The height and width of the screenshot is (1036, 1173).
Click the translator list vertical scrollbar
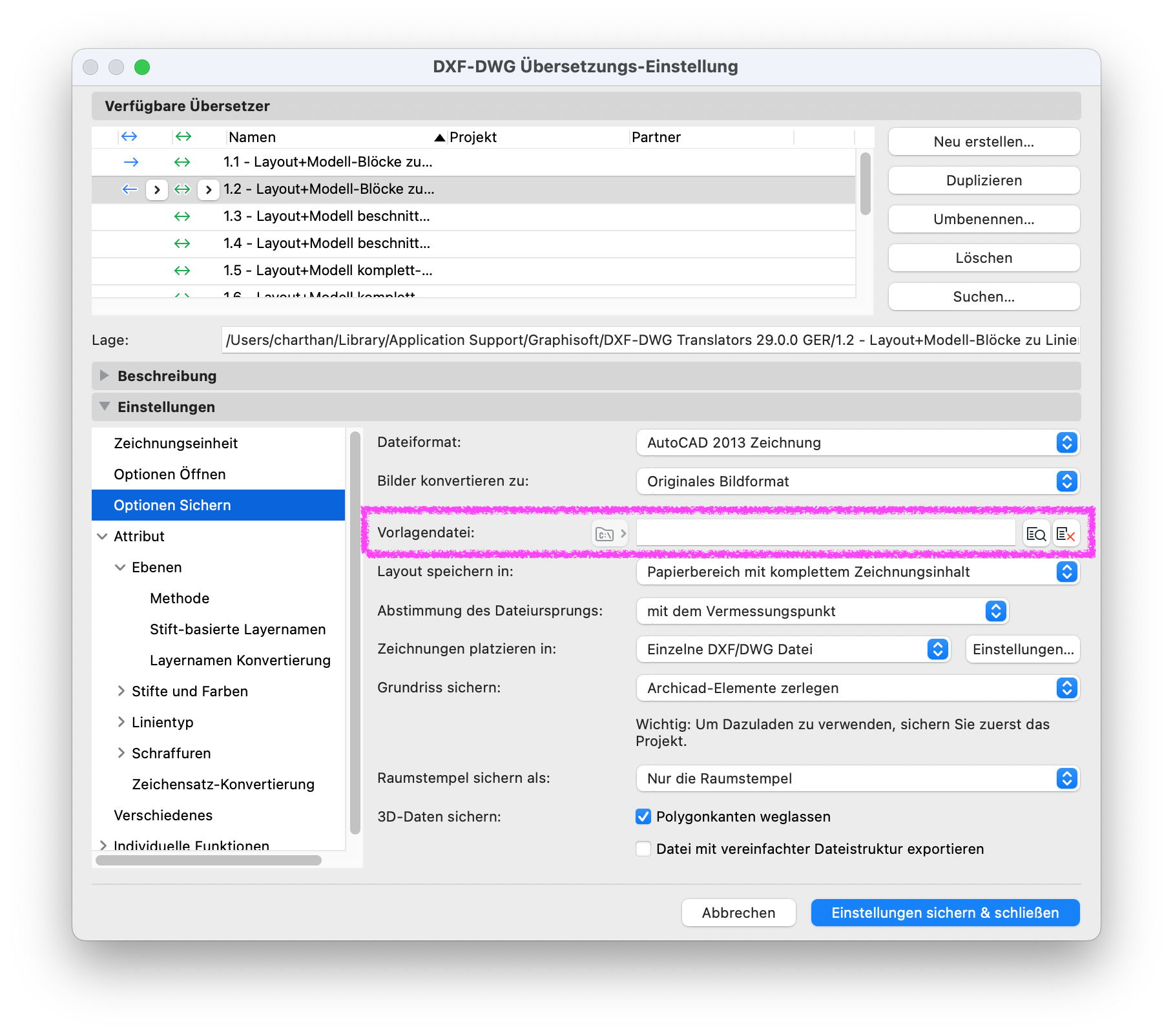866,183
